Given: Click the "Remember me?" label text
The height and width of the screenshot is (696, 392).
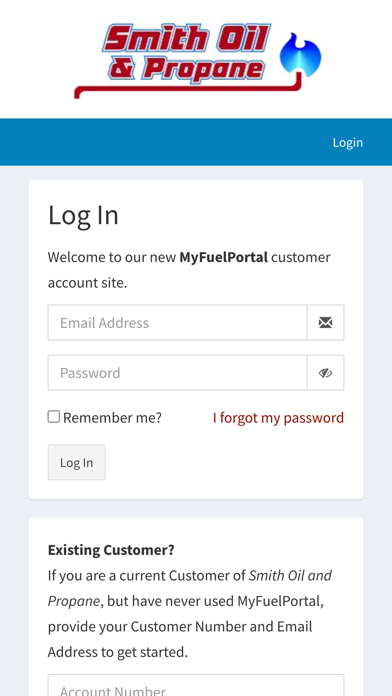Looking at the screenshot, I should pyautogui.click(x=112, y=418).
